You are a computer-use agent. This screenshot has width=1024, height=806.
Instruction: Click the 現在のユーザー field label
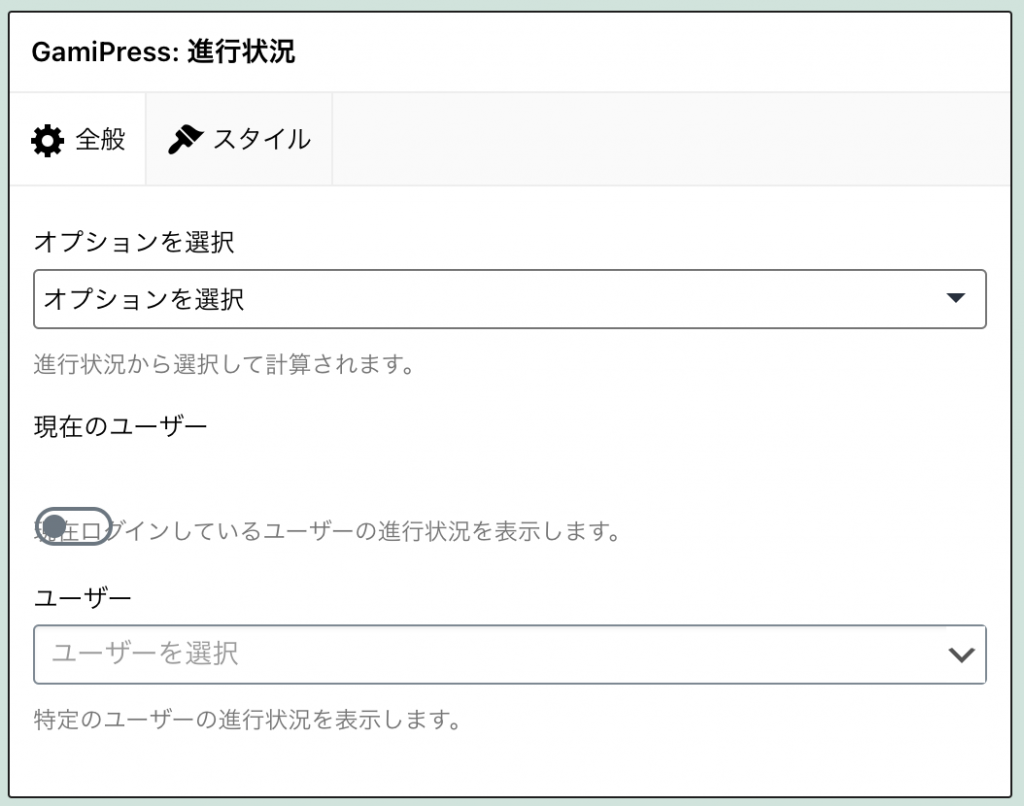click(120, 427)
